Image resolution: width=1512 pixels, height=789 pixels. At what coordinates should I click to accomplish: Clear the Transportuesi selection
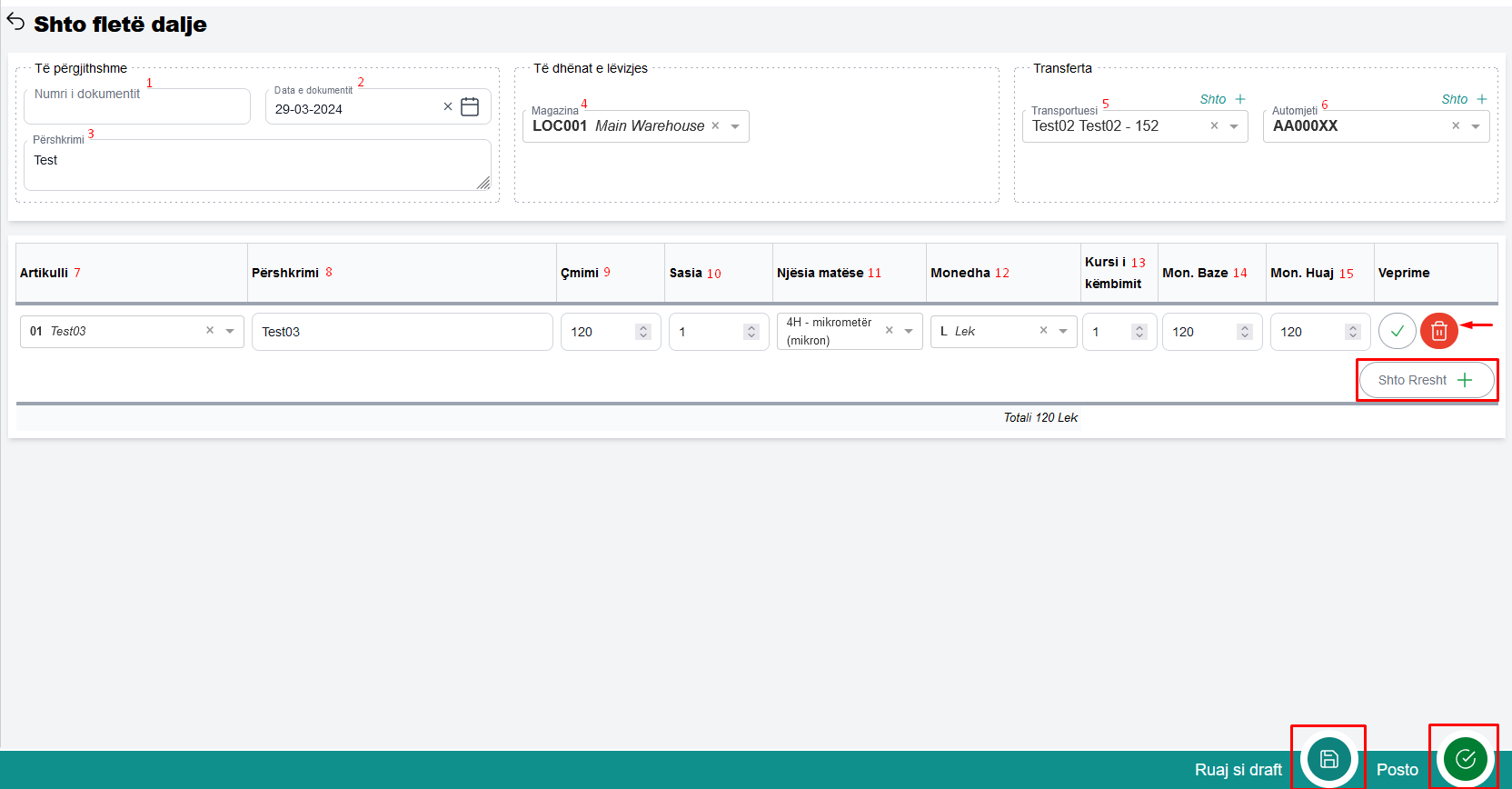(x=1214, y=126)
